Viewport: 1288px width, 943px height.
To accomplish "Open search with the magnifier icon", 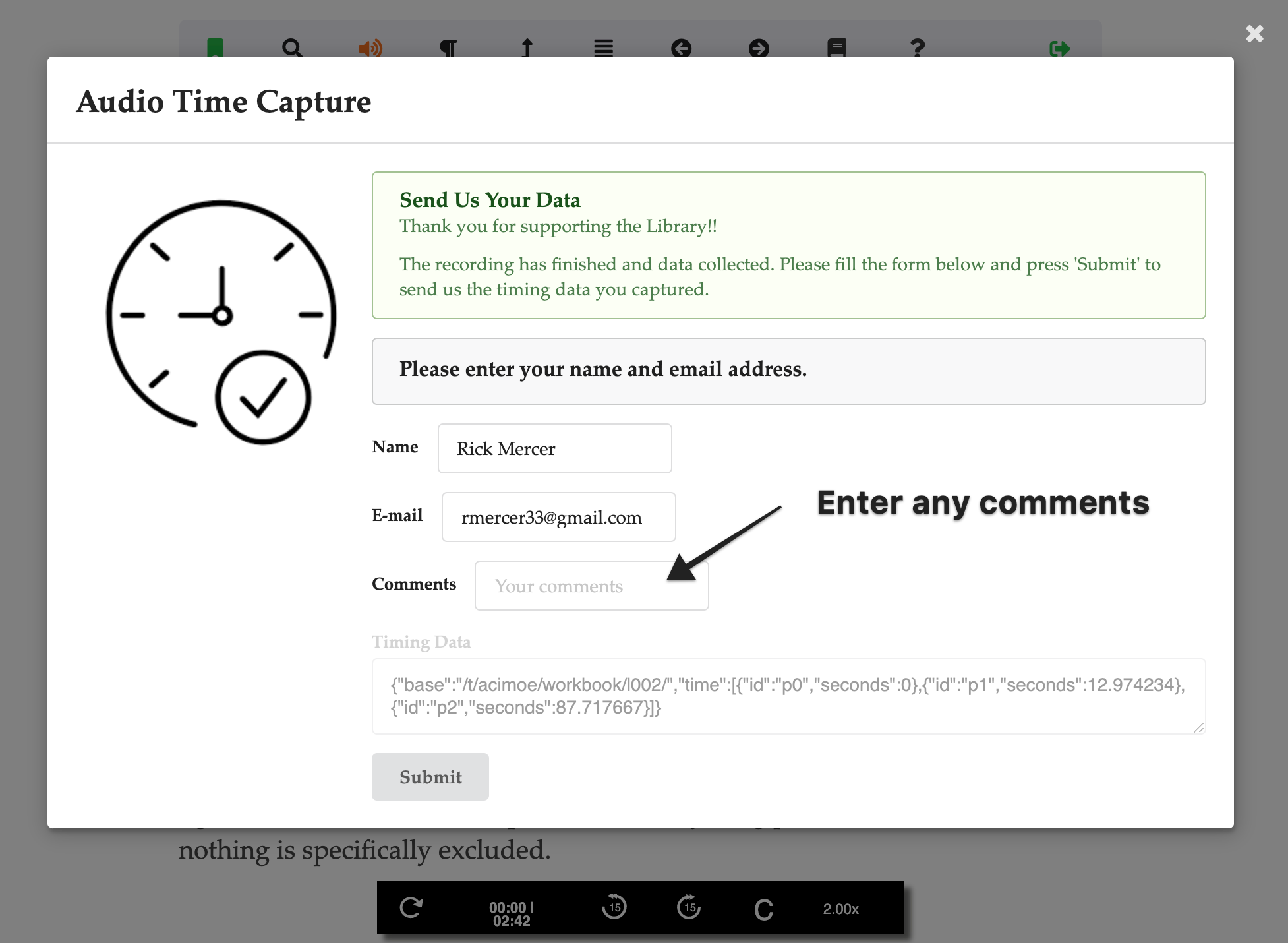I will 292,47.
